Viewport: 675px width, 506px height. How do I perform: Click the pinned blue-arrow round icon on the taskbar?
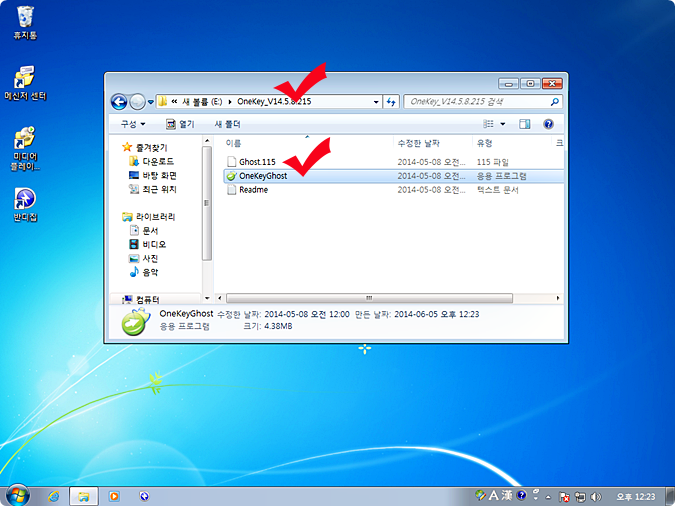144,496
